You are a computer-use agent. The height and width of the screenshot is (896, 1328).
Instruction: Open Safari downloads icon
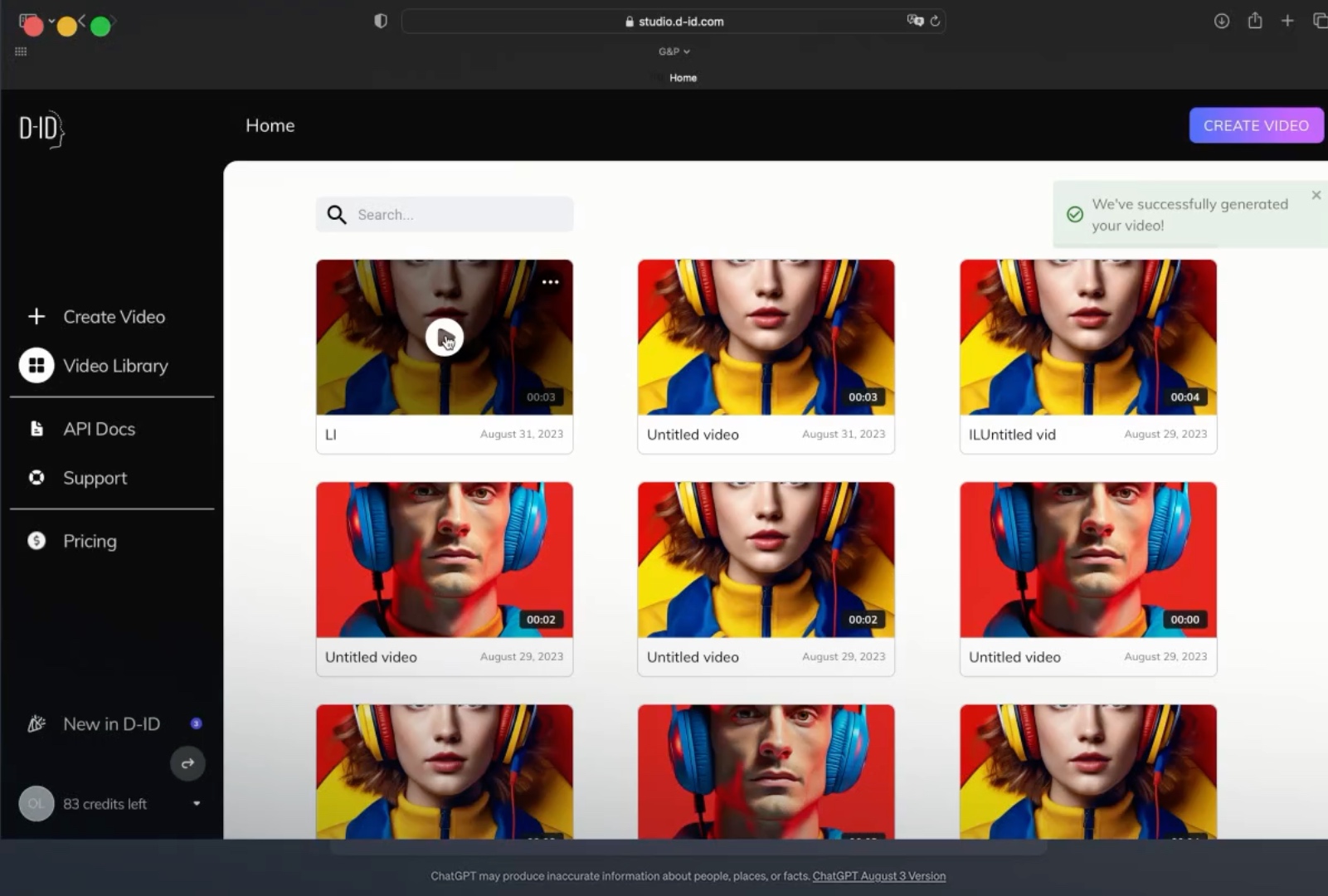1221,22
